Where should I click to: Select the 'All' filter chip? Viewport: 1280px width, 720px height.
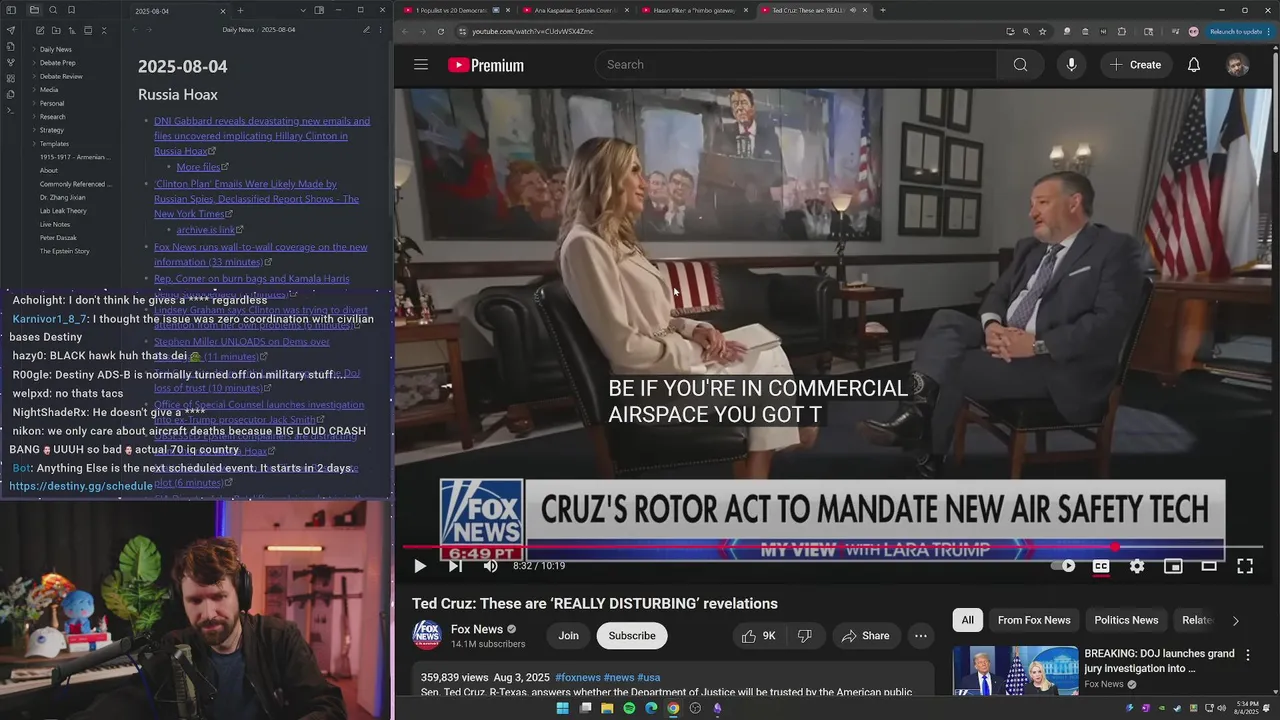pos(967,620)
